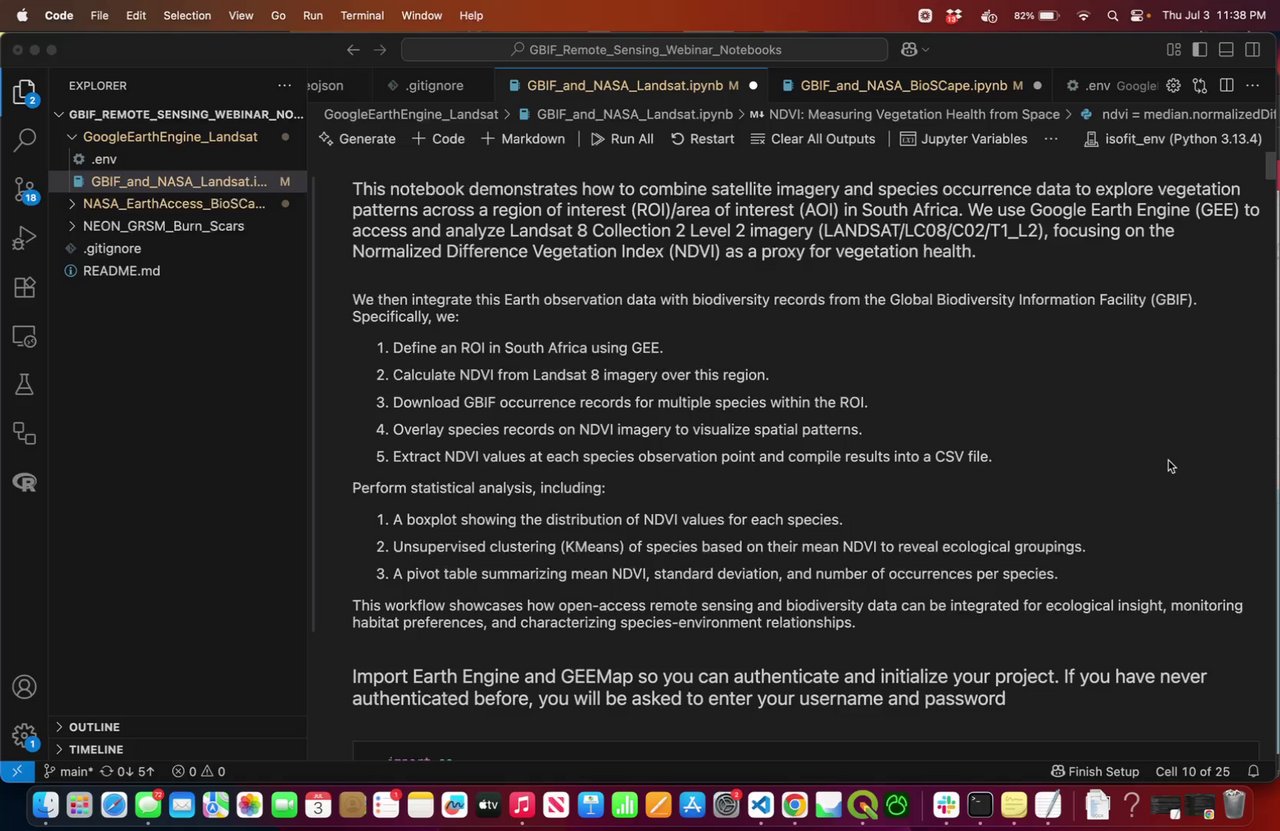Viewport: 1280px width, 831px height.
Task: Open .gitignore in the explorer tree
Action: click(x=179, y=248)
